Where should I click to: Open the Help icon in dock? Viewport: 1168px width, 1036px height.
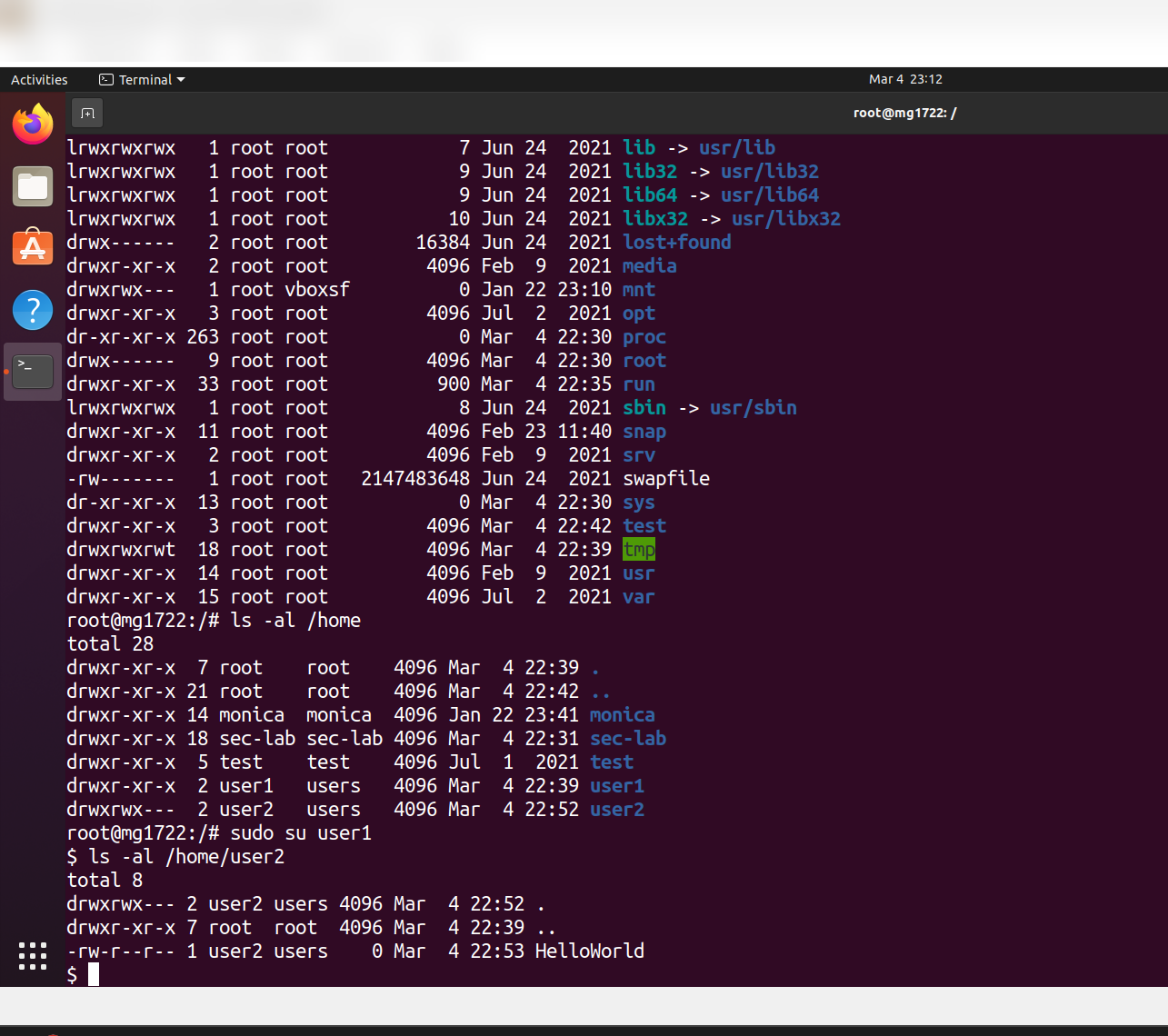[x=33, y=310]
